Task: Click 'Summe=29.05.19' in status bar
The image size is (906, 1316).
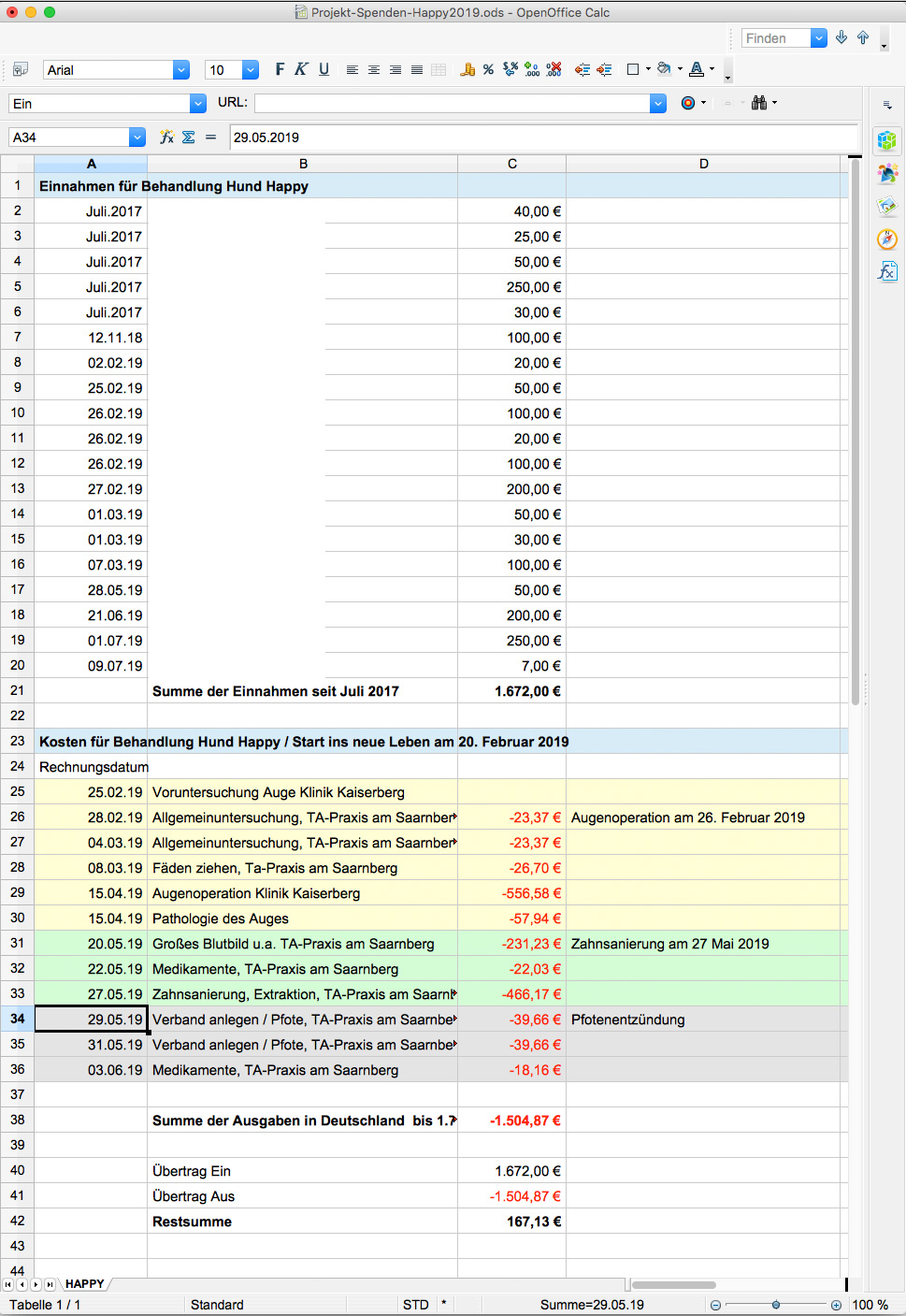Action: 592,1305
